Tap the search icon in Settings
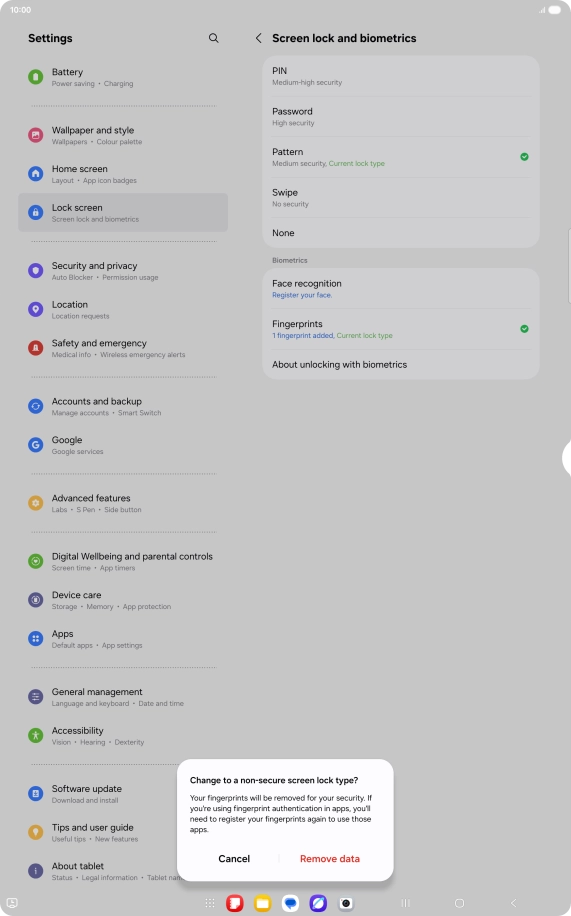This screenshot has height=916, width=571. (213, 38)
